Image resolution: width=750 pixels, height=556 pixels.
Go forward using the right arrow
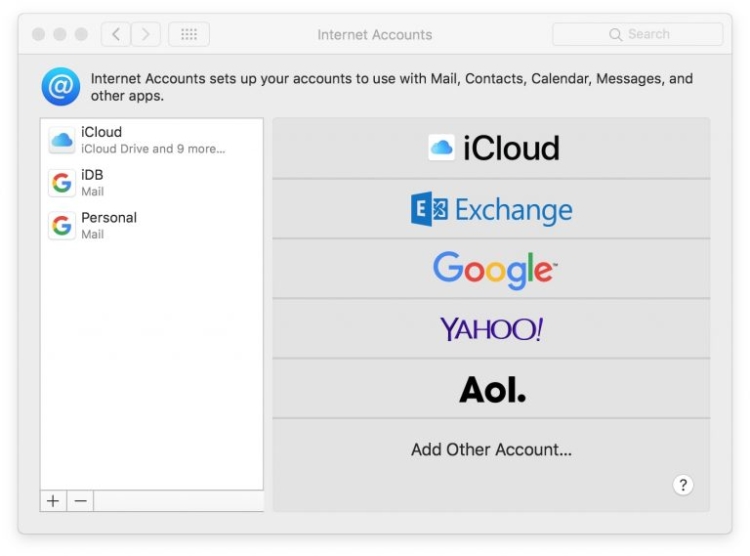[x=146, y=34]
